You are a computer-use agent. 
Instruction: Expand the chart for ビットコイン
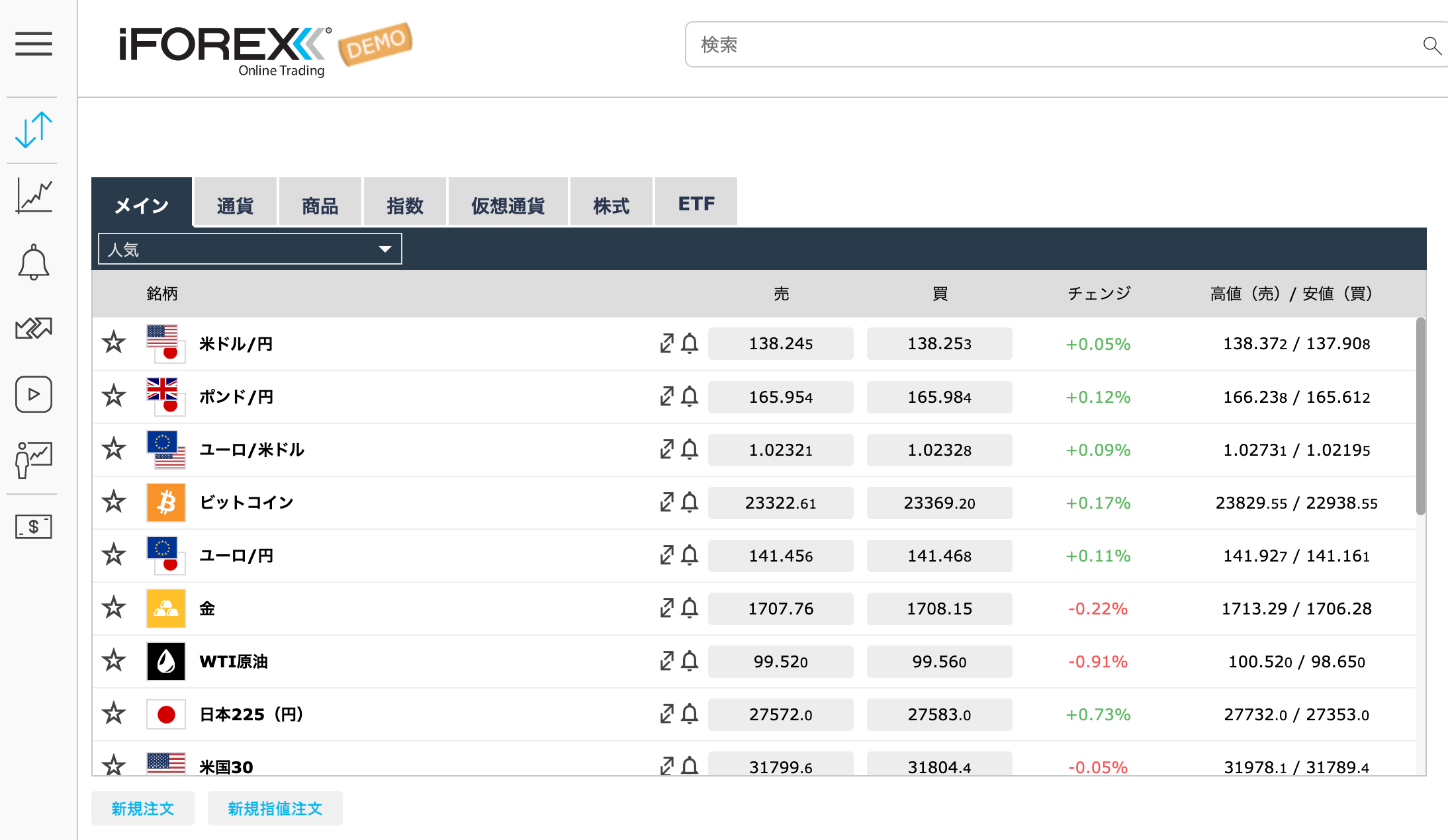666,502
